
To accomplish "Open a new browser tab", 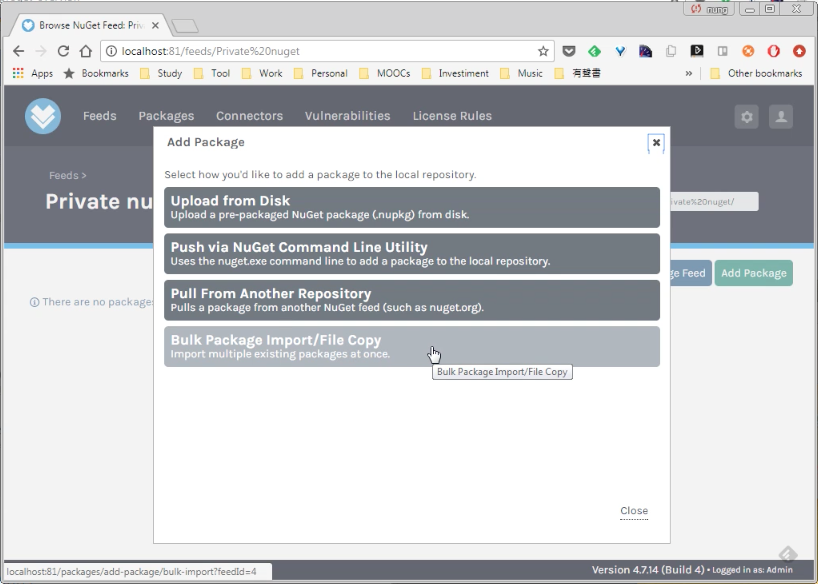I will (x=185, y=25).
